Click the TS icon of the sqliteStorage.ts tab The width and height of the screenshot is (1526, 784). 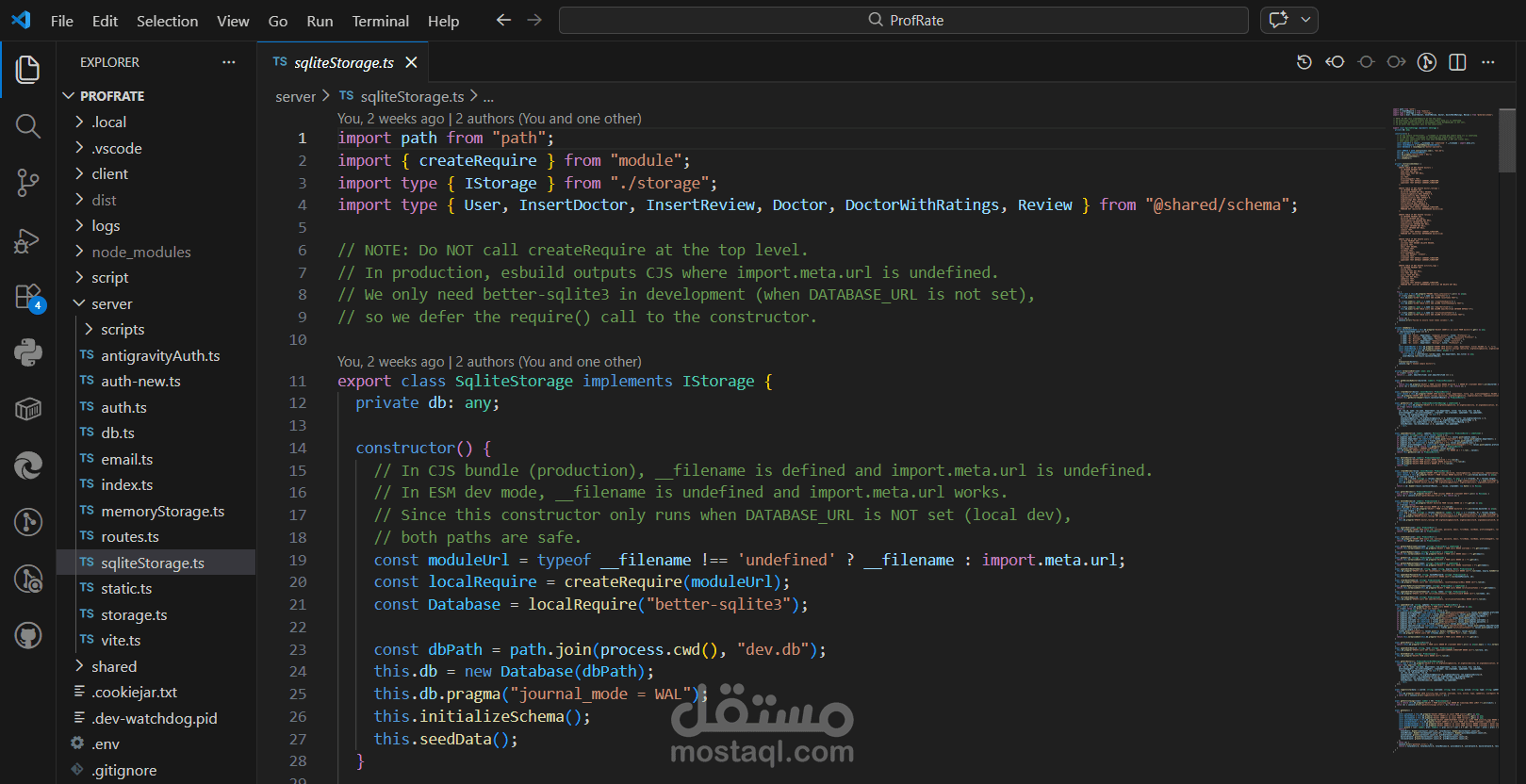(280, 62)
